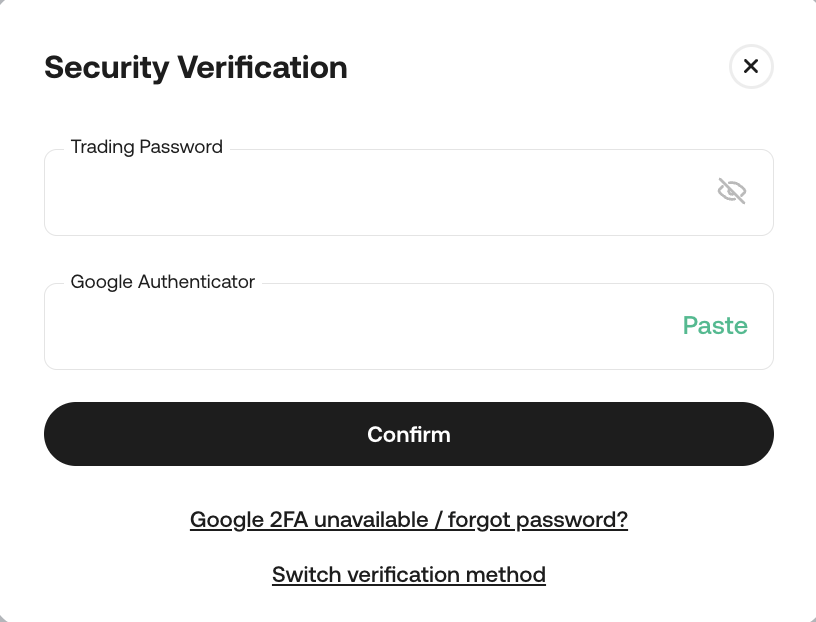Screen dimensions: 816x622
Task: Show the hidden trading password characters
Action: [732, 191]
